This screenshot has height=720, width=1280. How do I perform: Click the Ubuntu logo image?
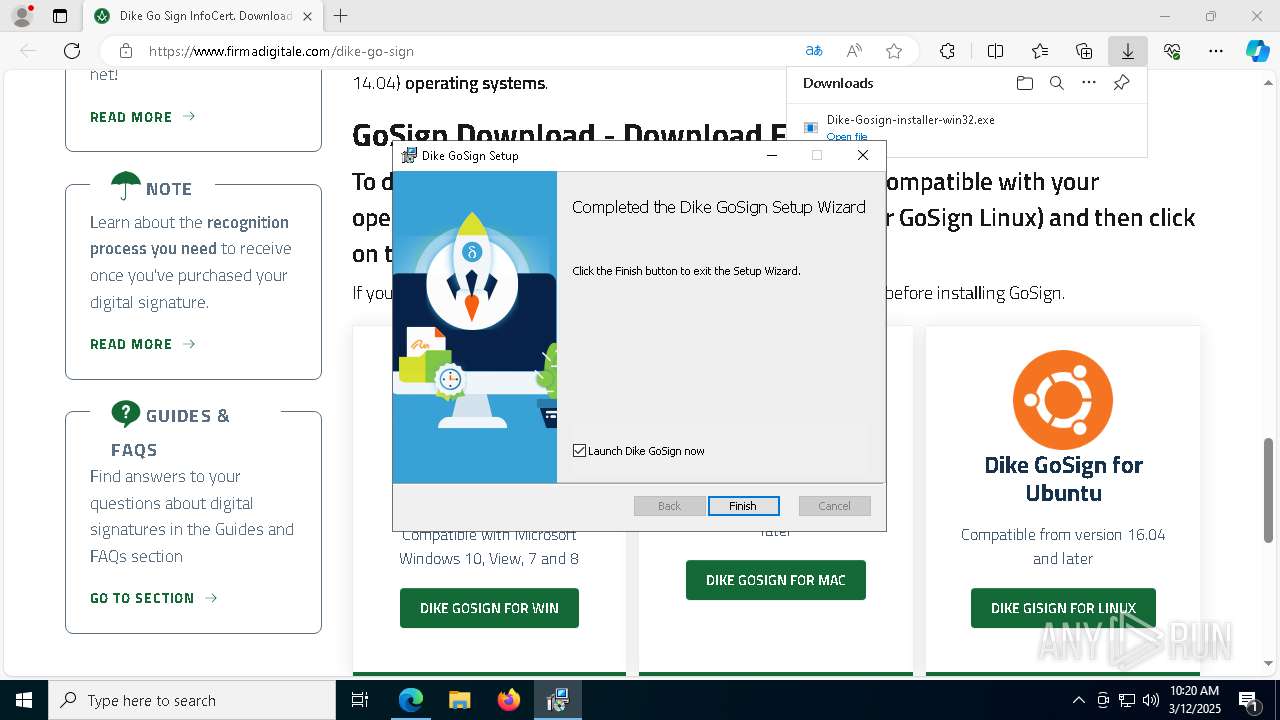point(1062,400)
